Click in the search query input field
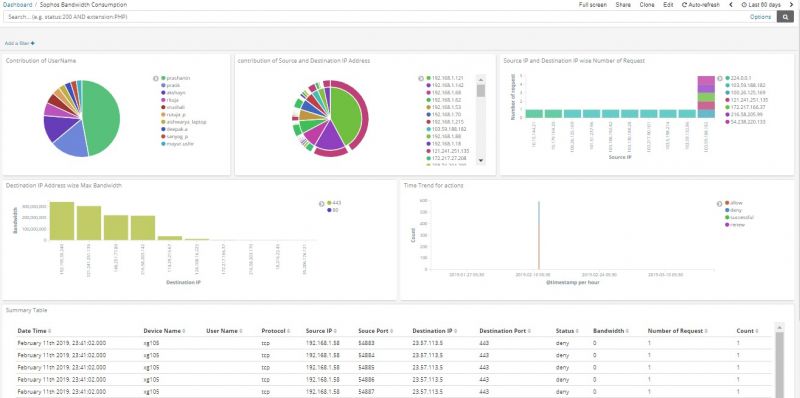Screen dimensions: 800x398 375,17
